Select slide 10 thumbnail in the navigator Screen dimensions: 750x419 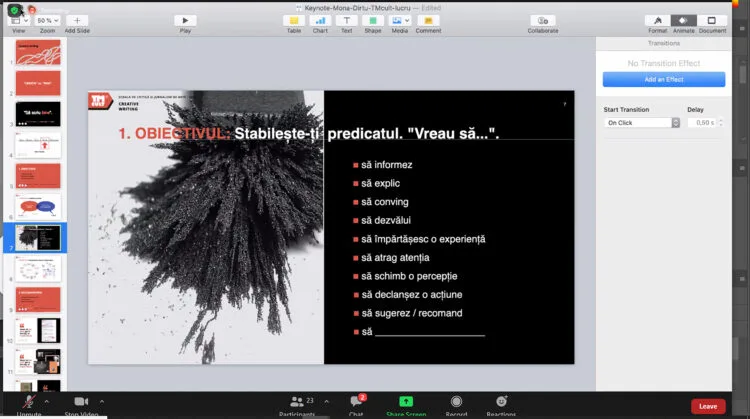point(38,331)
